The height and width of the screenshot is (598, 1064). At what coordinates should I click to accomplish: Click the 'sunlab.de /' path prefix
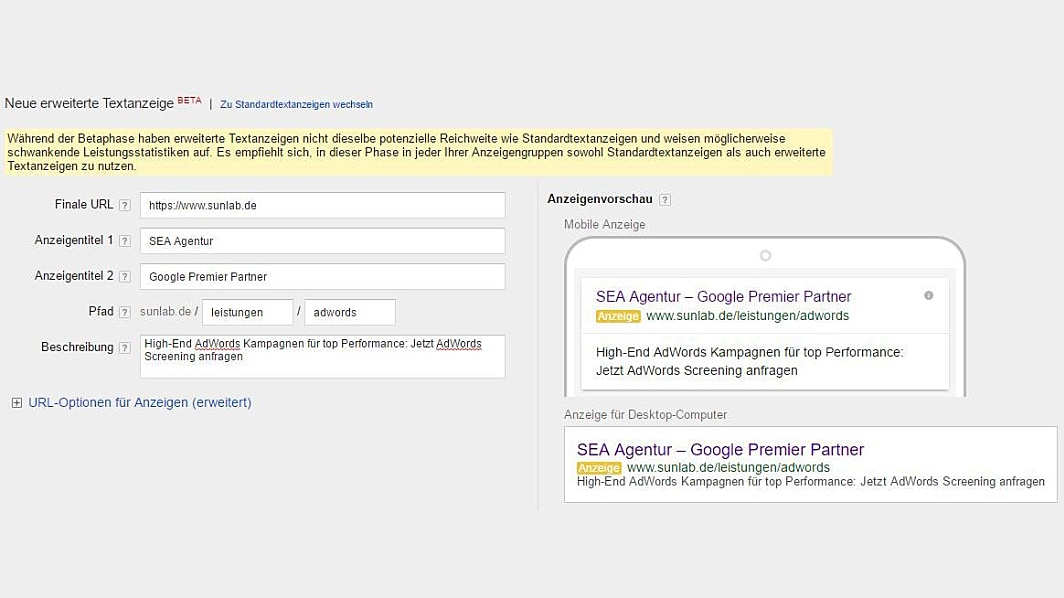click(169, 312)
